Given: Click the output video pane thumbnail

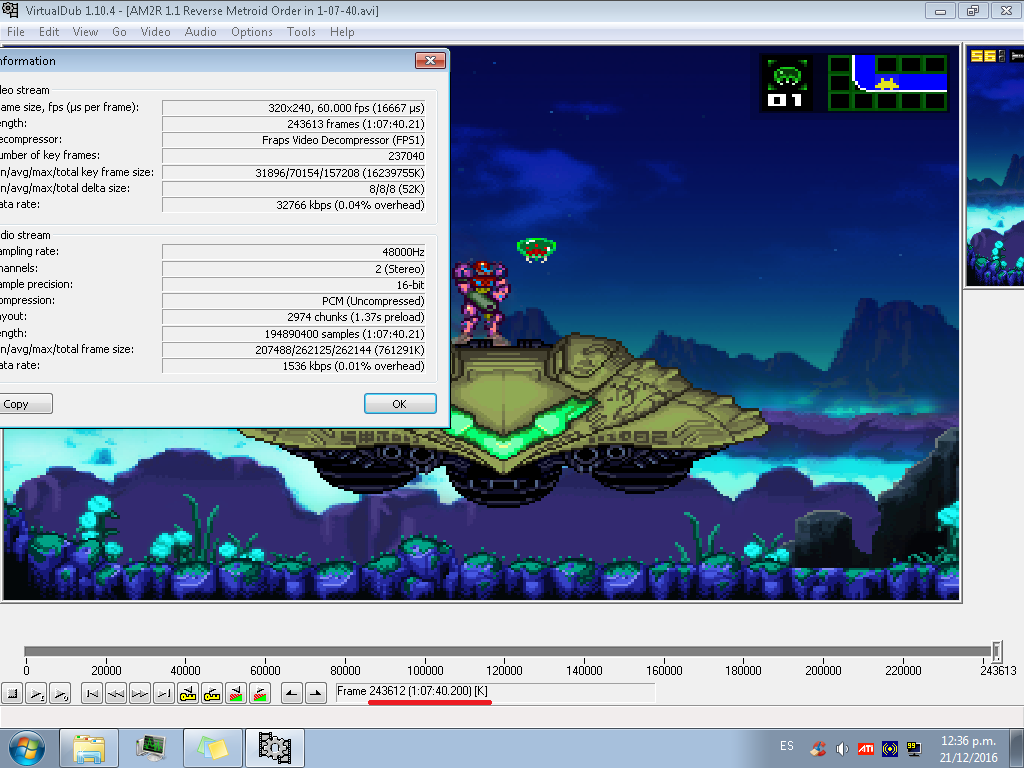Looking at the screenshot, I should click(995, 166).
